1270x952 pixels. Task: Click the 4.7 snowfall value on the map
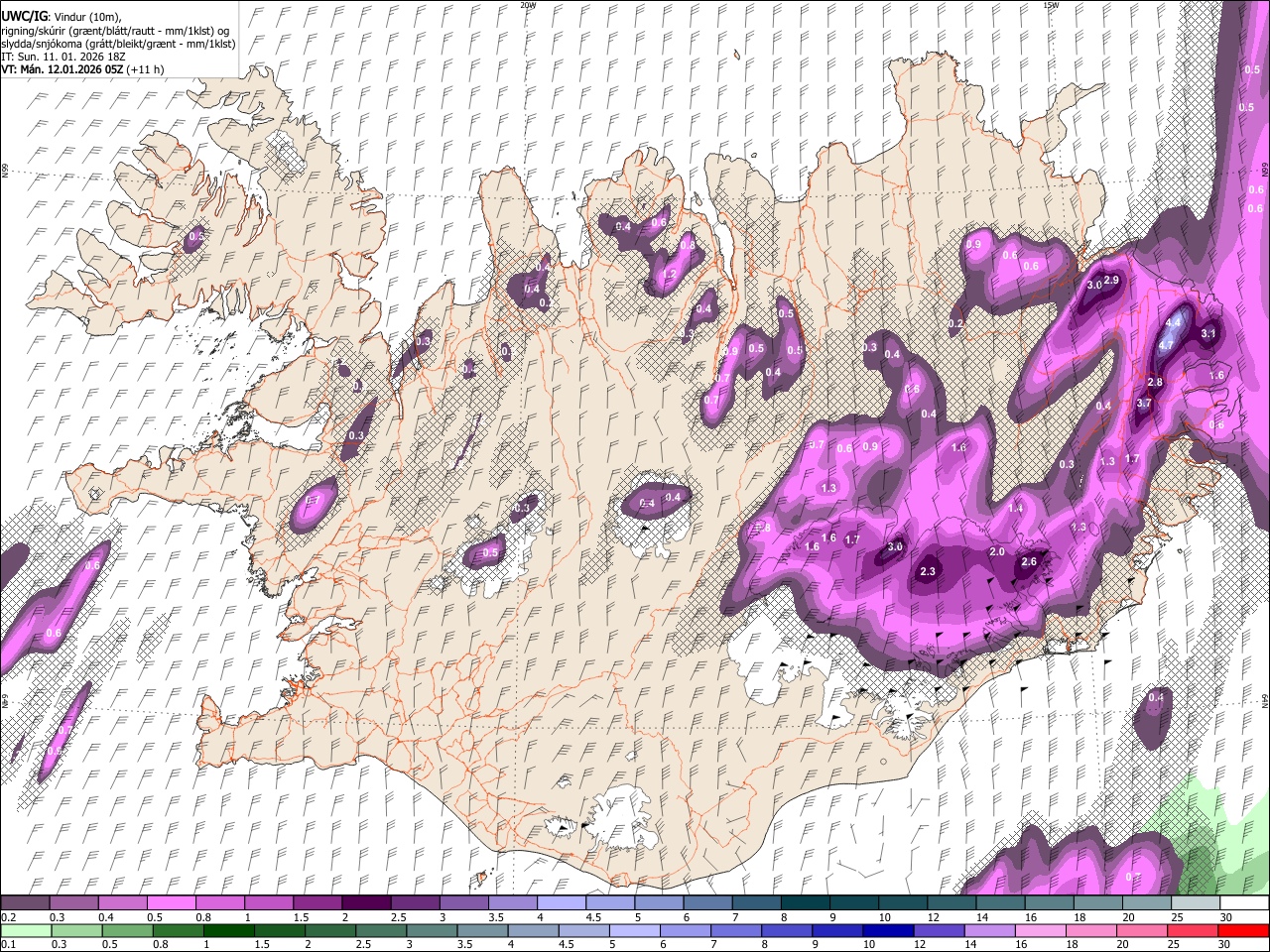tap(1167, 345)
